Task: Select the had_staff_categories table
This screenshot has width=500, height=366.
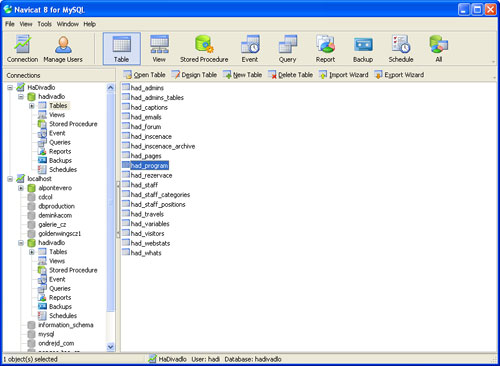Action: click(x=156, y=194)
